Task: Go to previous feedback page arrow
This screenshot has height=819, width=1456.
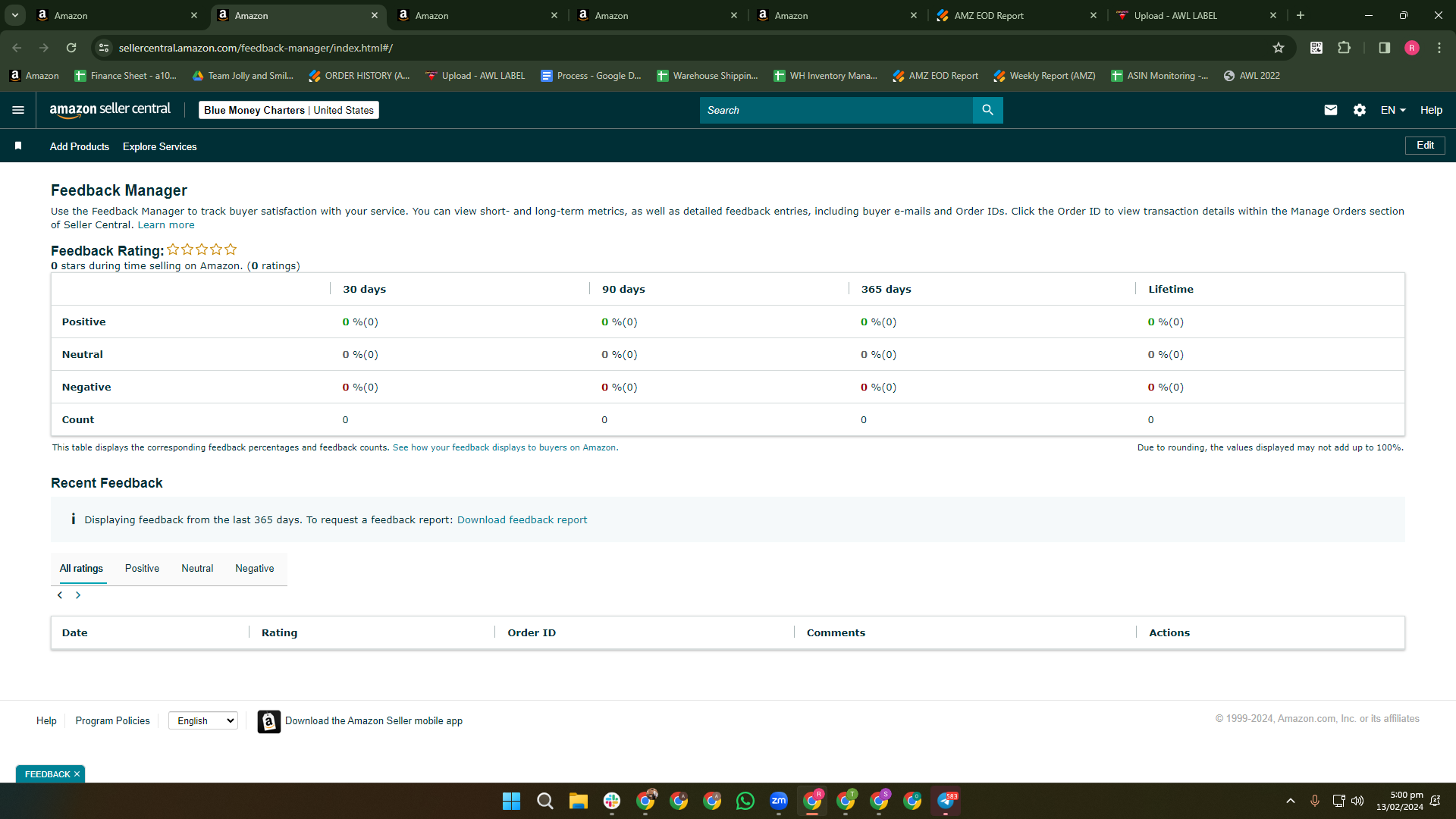Action: click(x=60, y=595)
